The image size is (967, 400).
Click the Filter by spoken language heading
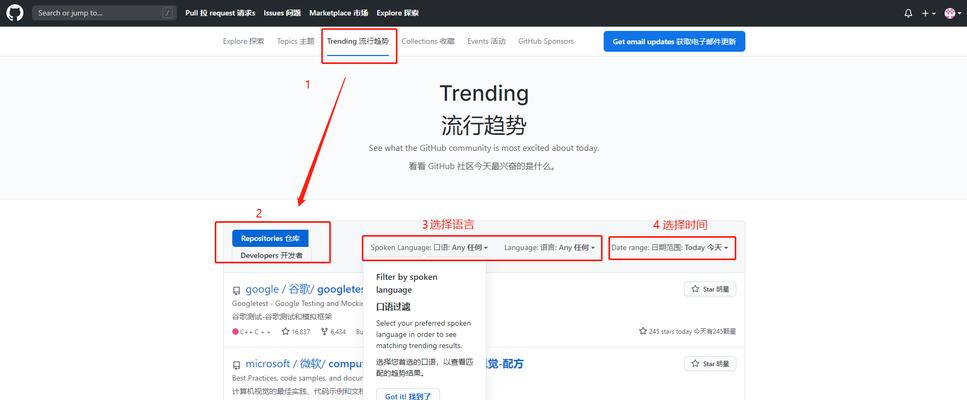pos(407,283)
